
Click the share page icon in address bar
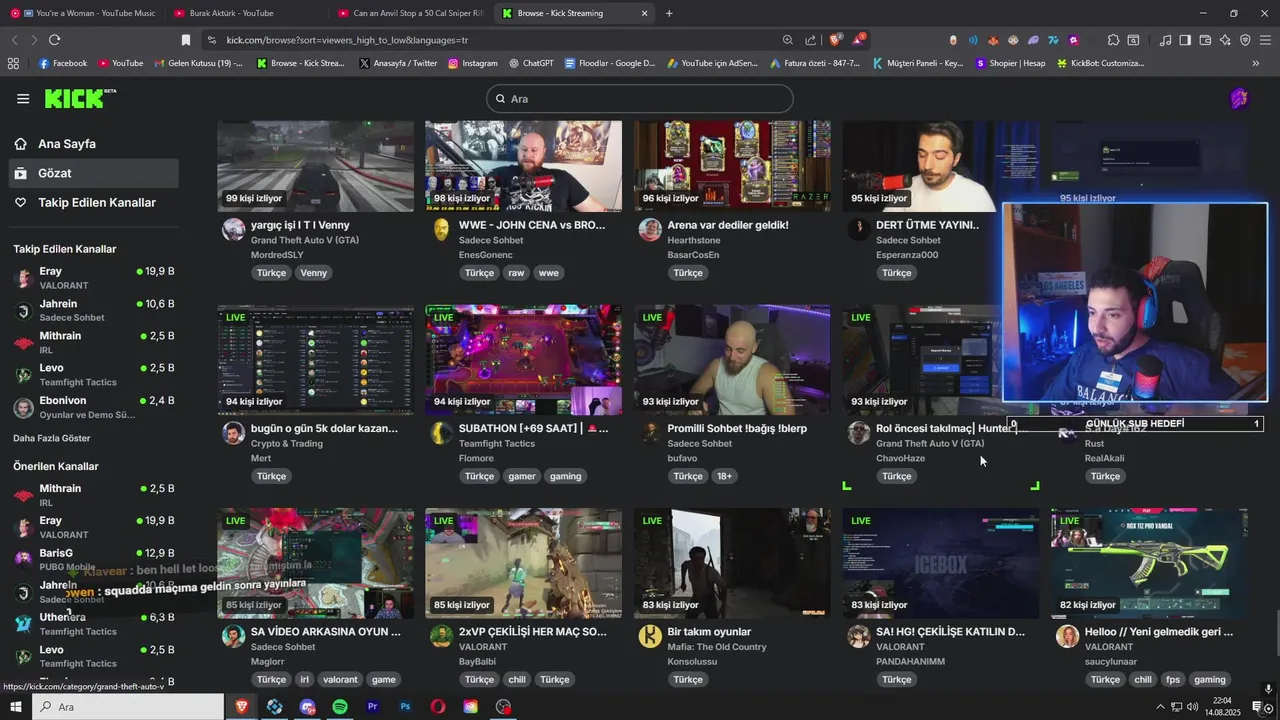pos(811,40)
